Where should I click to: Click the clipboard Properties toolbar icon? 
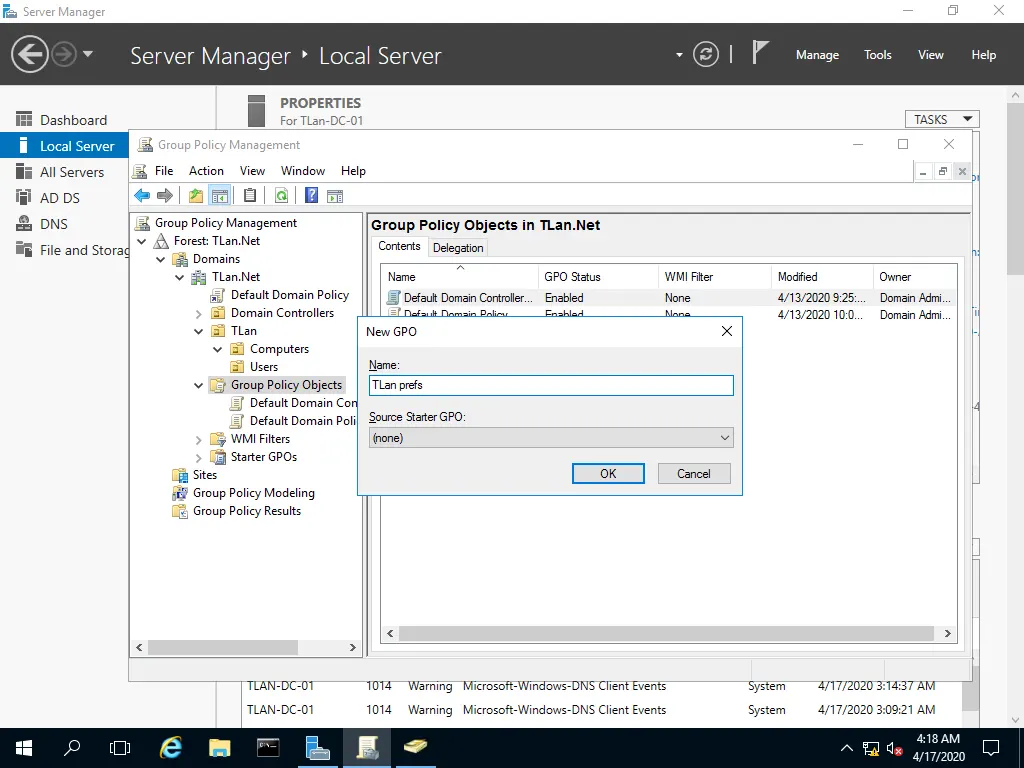point(249,195)
